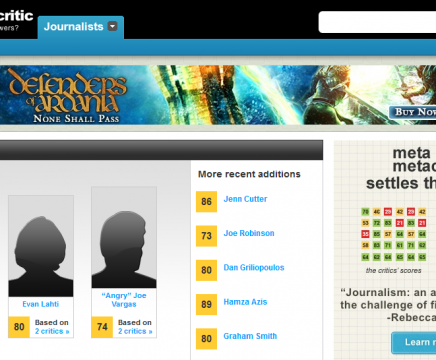This screenshot has width=436, height=360.
Task: Open Evan Lahti's silhouette portrait
Action: (x=41, y=246)
